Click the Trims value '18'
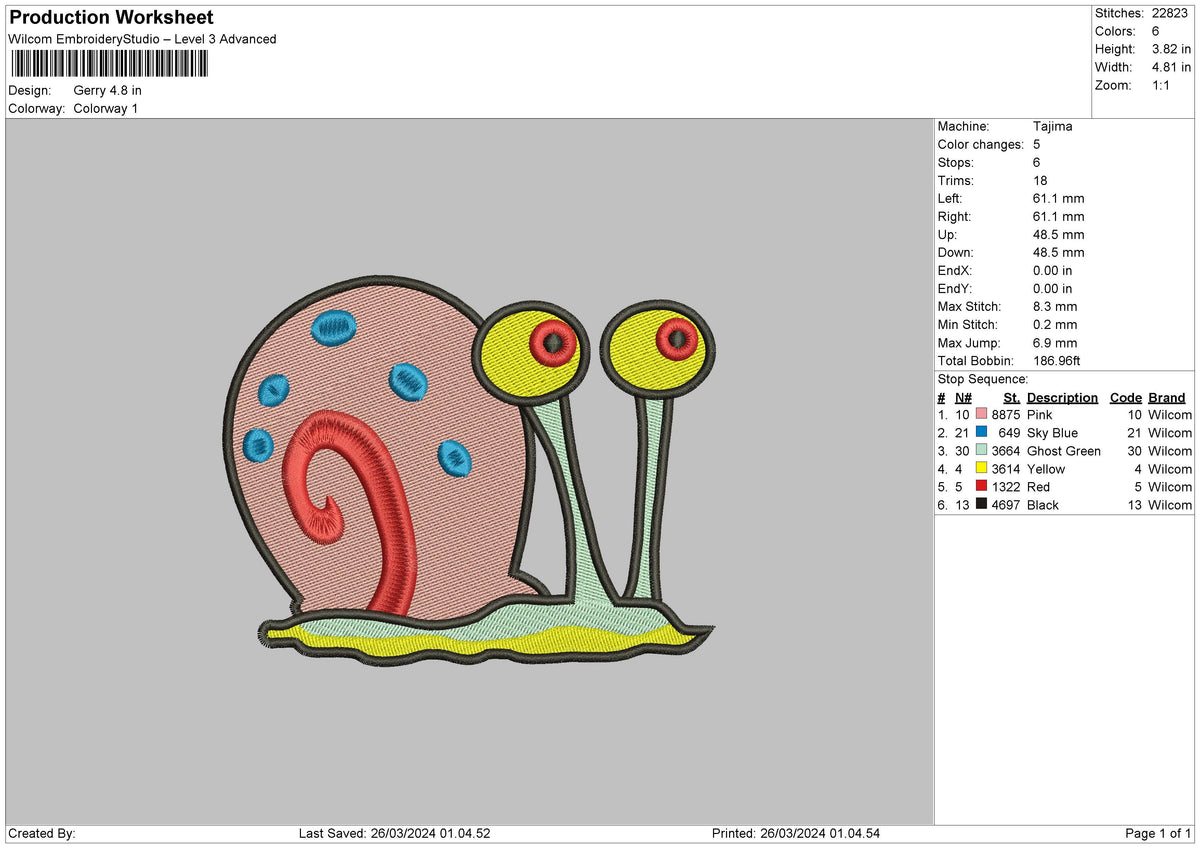1200x848 pixels. coord(1040,181)
